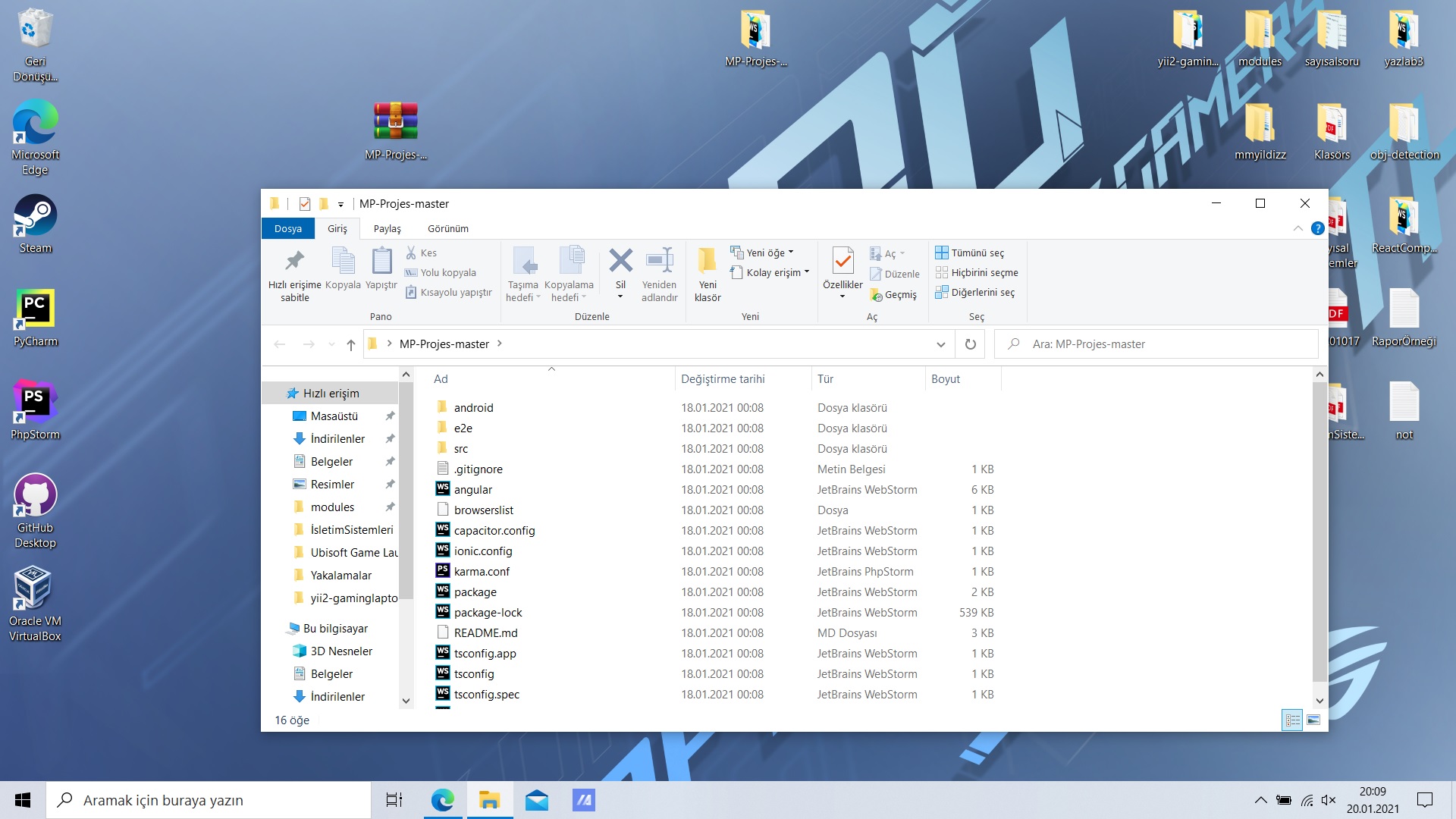Click the Kes scissors icon
The height and width of the screenshot is (819, 1456).
412,253
